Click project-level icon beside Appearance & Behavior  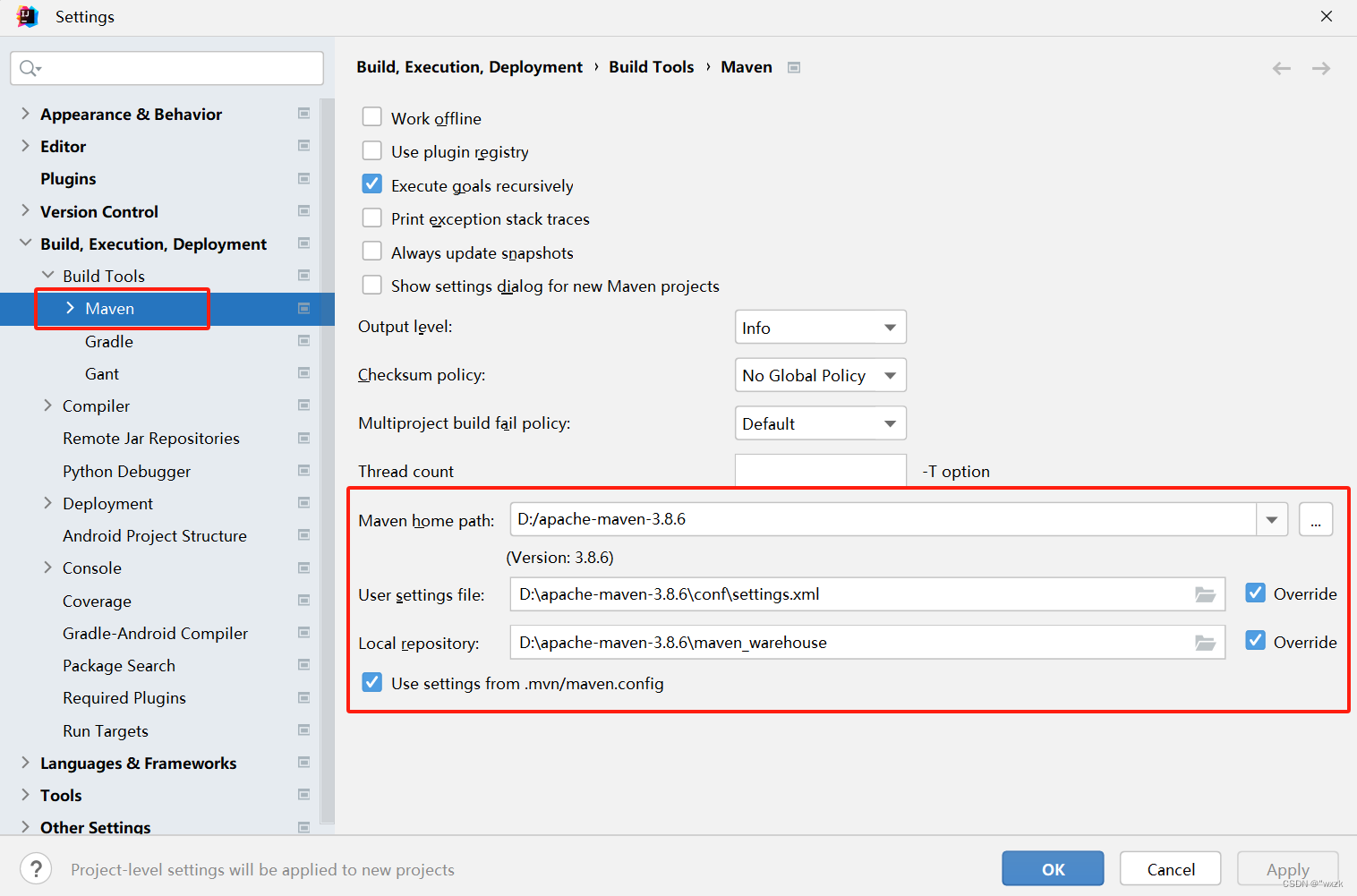(x=304, y=114)
